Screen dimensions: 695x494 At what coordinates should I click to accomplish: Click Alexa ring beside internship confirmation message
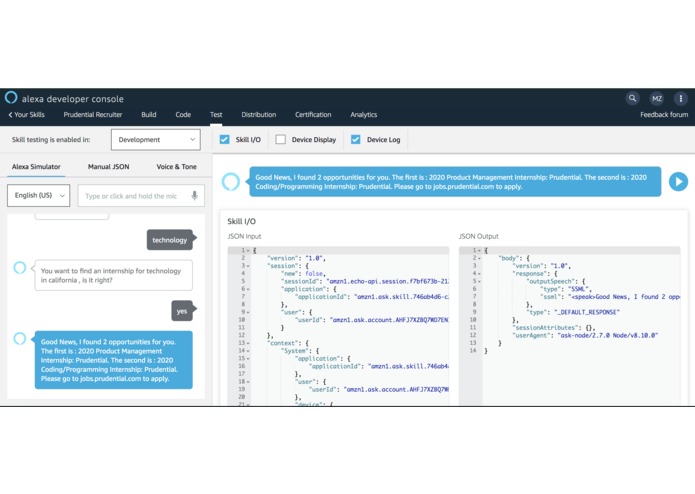(20, 268)
